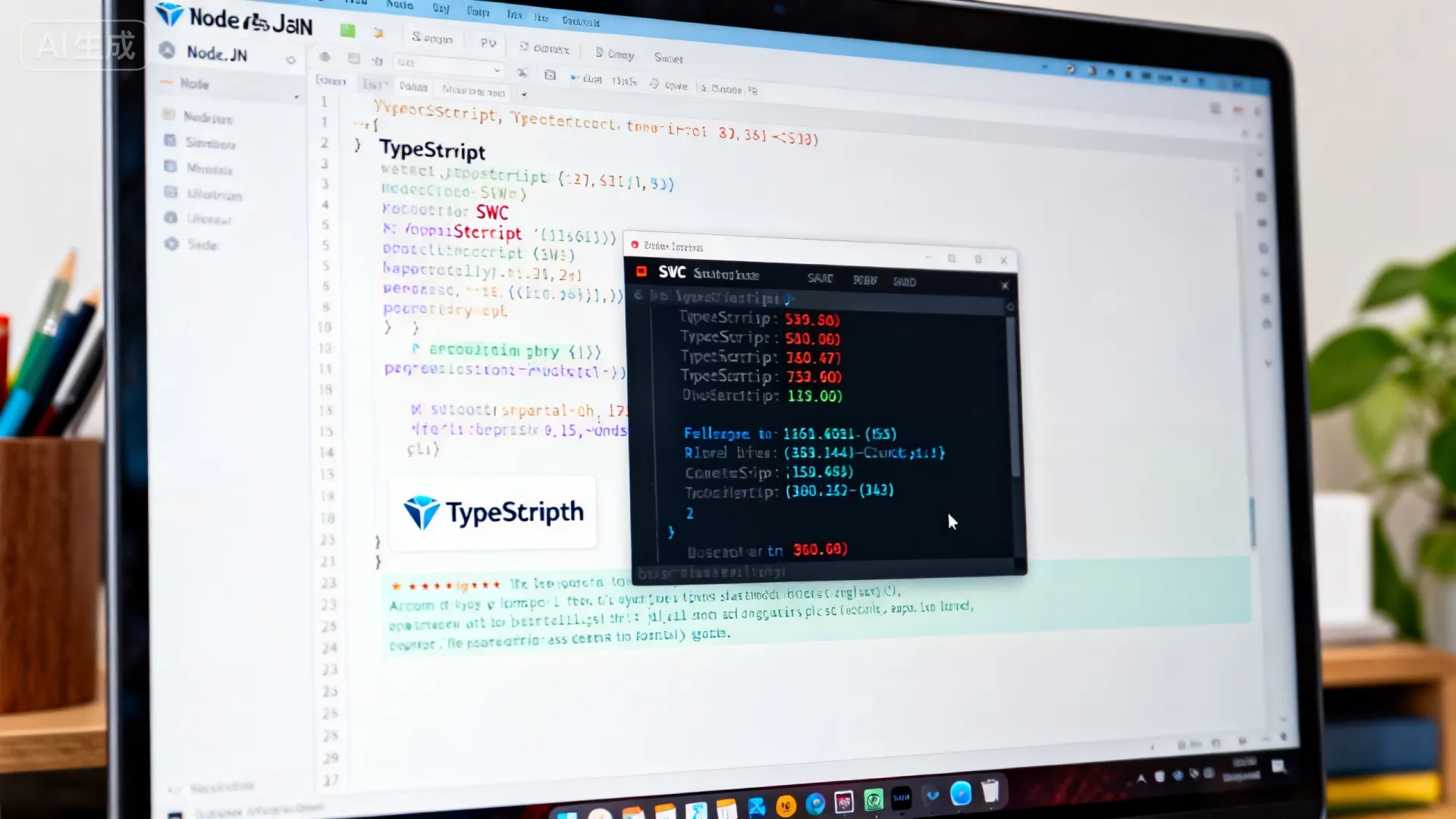The height and width of the screenshot is (819, 1456).
Task: Click the red square SVC icon in popup
Action: tap(642, 271)
